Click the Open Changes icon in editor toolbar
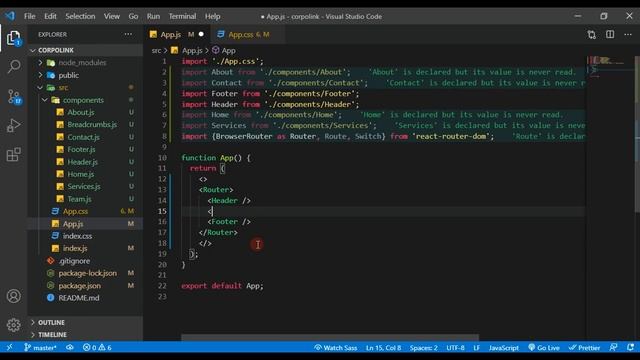This screenshot has height=360, width=640. (x=591, y=35)
